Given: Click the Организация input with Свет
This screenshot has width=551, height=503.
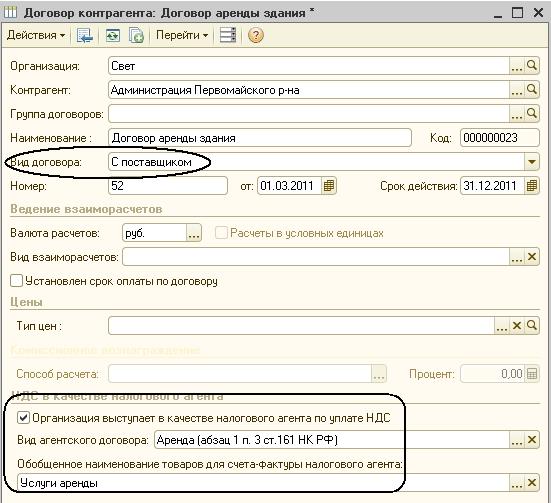Looking at the screenshot, I should [x=309, y=66].
